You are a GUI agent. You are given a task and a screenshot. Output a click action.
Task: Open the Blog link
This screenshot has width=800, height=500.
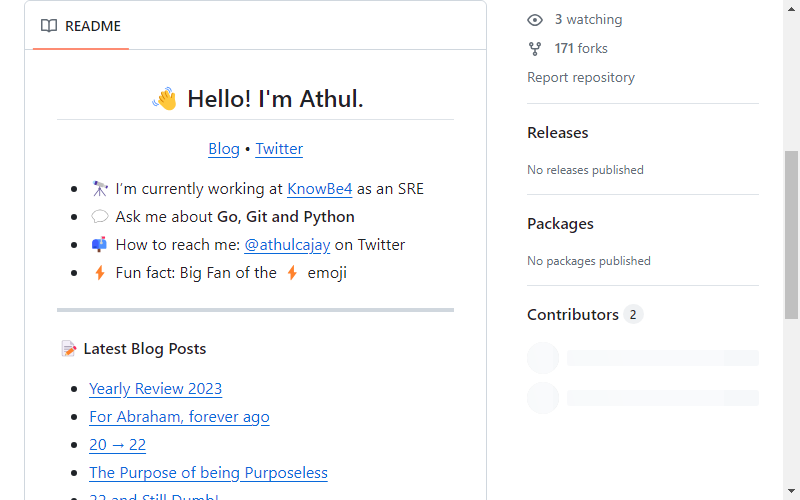(x=223, y=149)
